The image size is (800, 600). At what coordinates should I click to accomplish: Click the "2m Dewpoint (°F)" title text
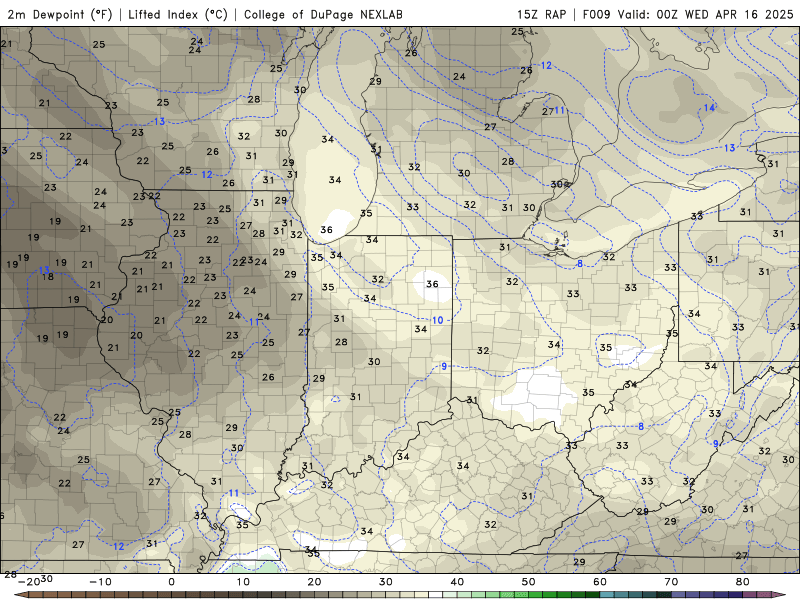(x=60, y=14)
